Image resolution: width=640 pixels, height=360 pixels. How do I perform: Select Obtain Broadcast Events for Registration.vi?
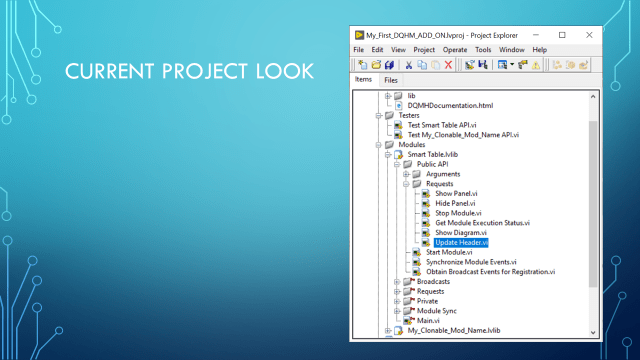tap(491, 272)
